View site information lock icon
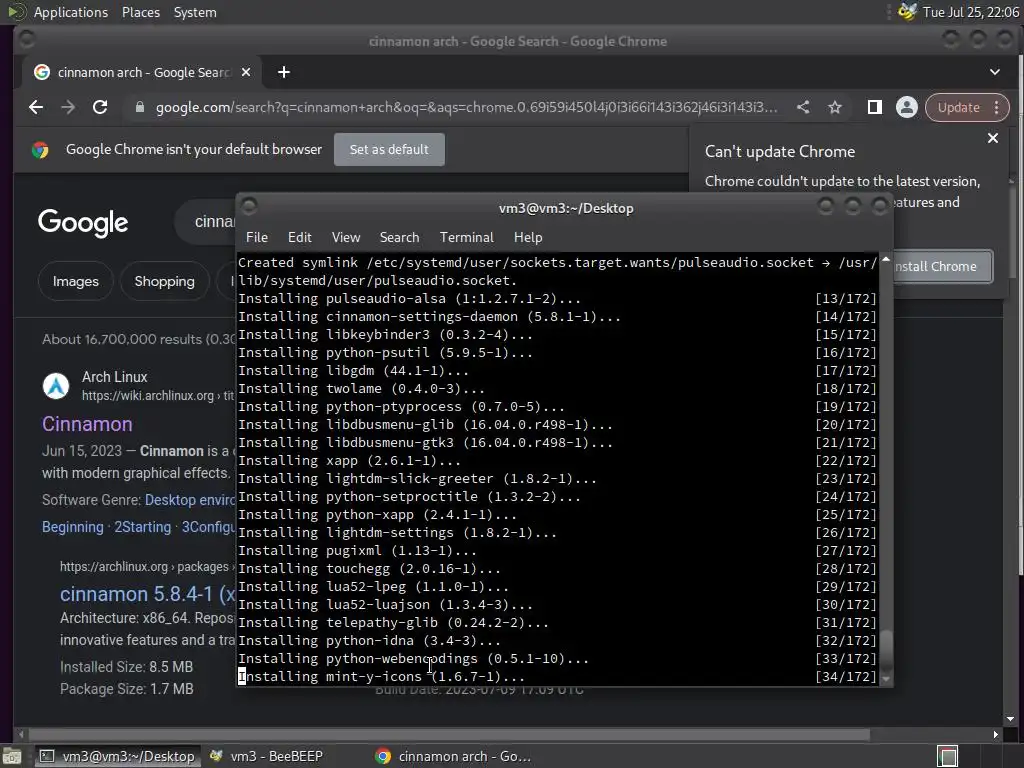The width and height of the screenshot is (1024, 768). tap(139, 107)
